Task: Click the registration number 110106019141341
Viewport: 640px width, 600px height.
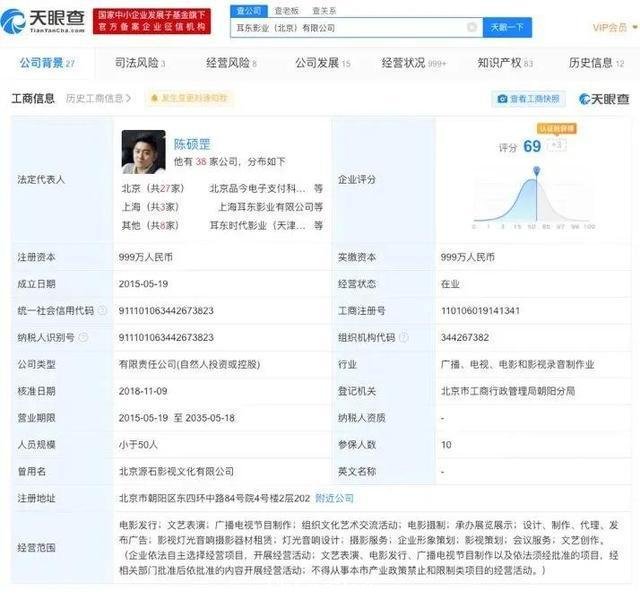Action: 480,311
